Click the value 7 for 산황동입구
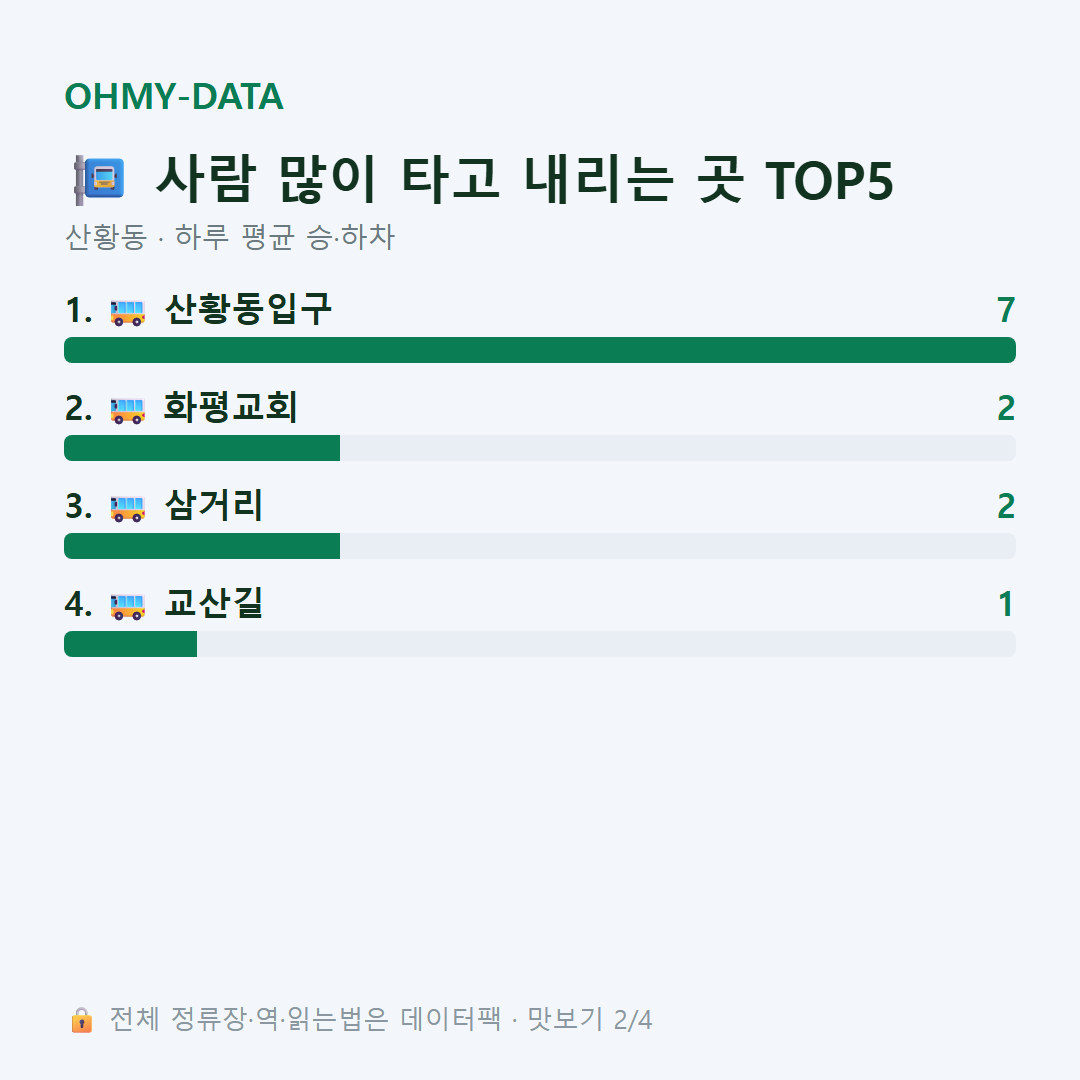This screenshot has width=1080, height=1080. click(1006, 310)
